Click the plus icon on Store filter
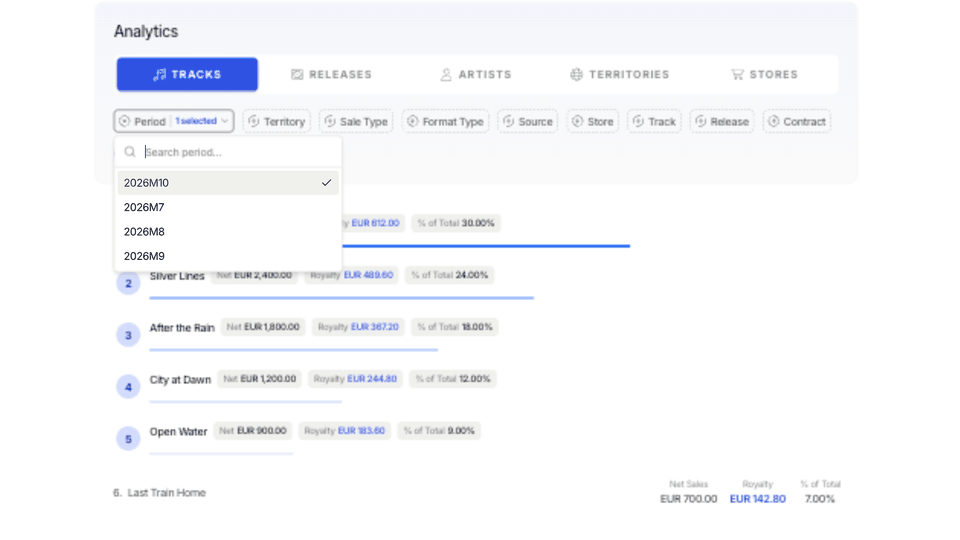The image size is (960, 540). (x=577, y=121)
